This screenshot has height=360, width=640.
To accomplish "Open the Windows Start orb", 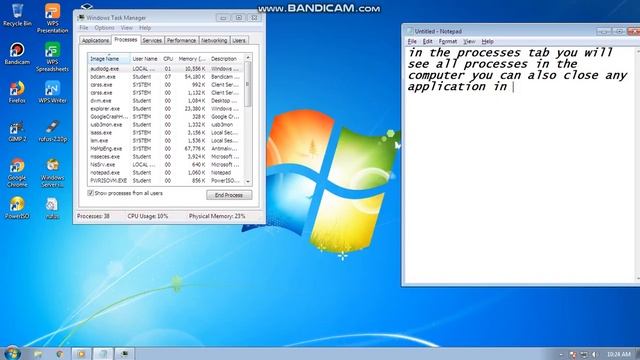I will [x=12, y=353].
